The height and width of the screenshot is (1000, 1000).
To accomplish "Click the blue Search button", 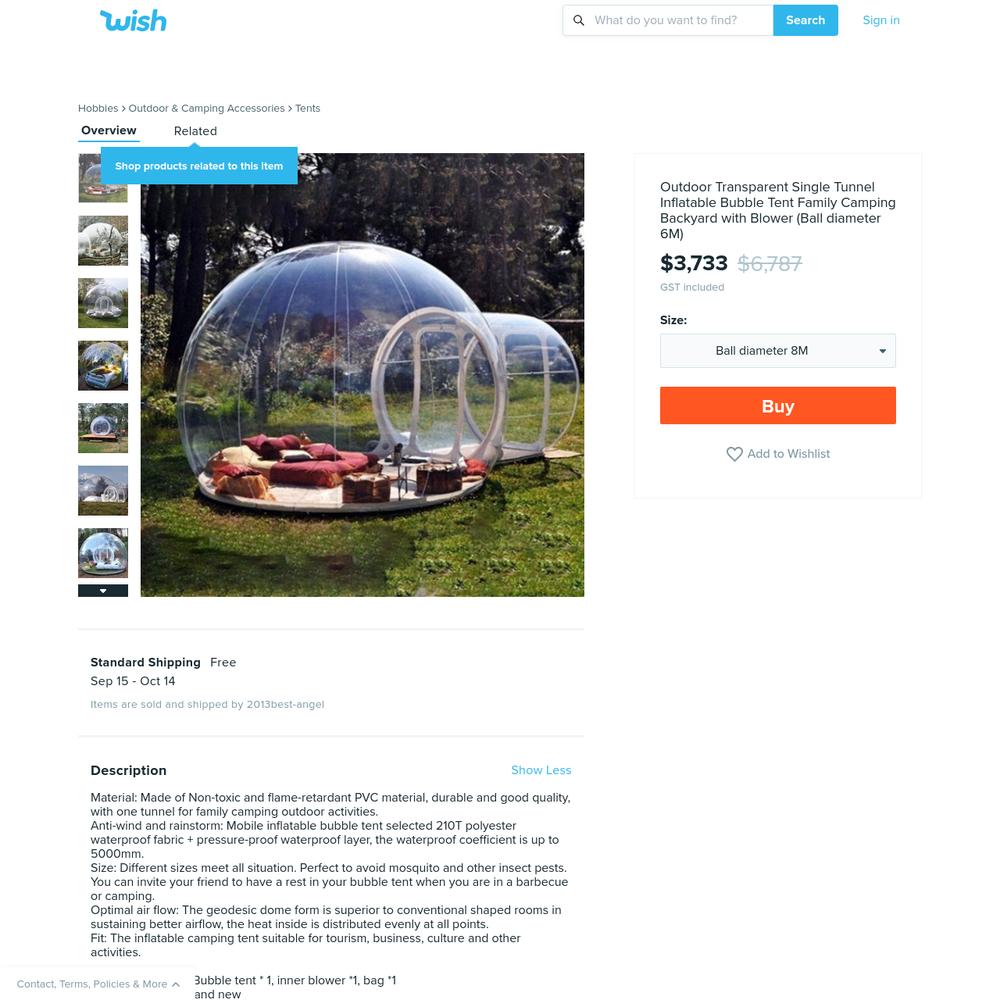I will pos(805,20).
